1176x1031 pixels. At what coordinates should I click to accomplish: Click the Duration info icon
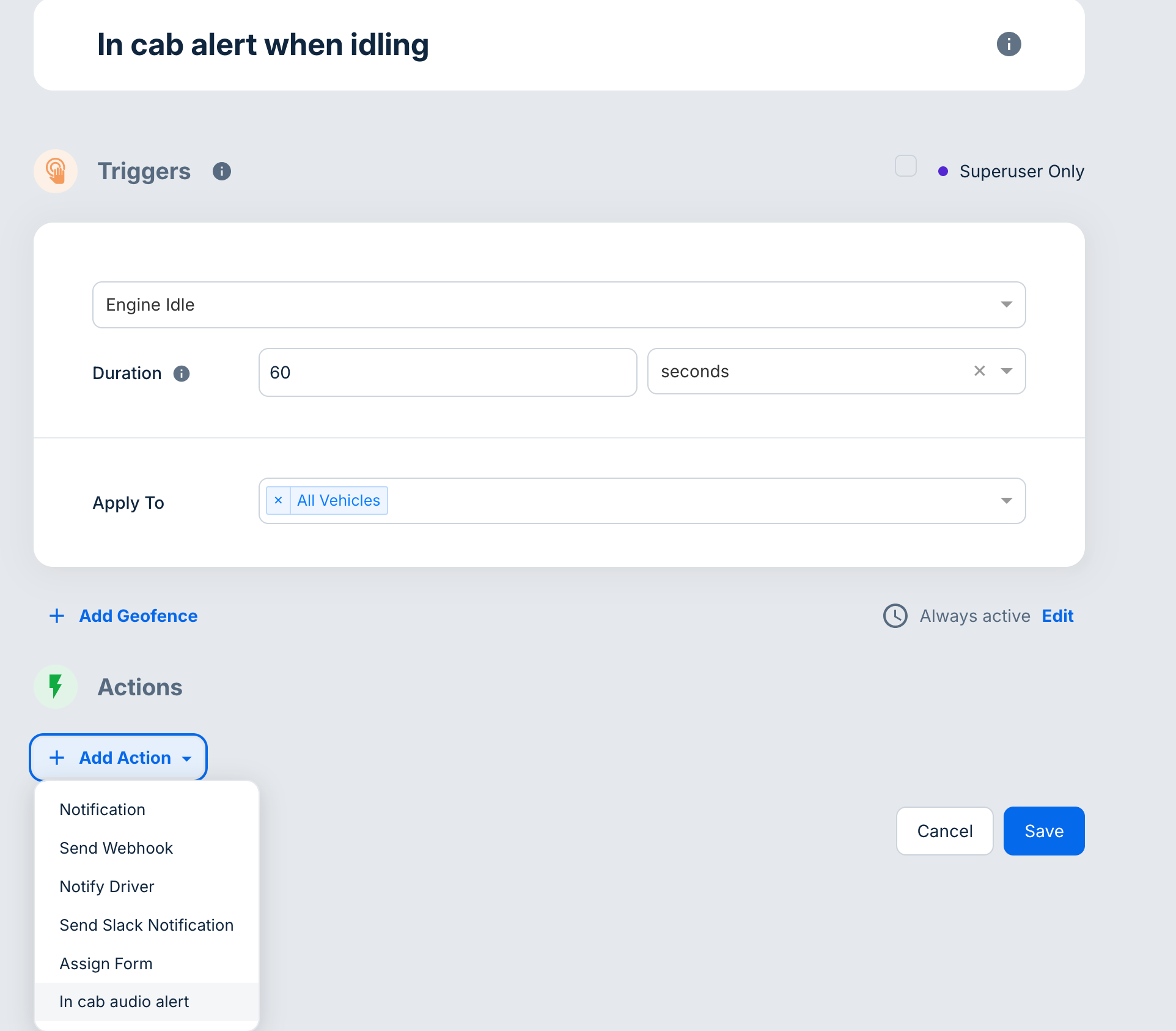point(182,374)
